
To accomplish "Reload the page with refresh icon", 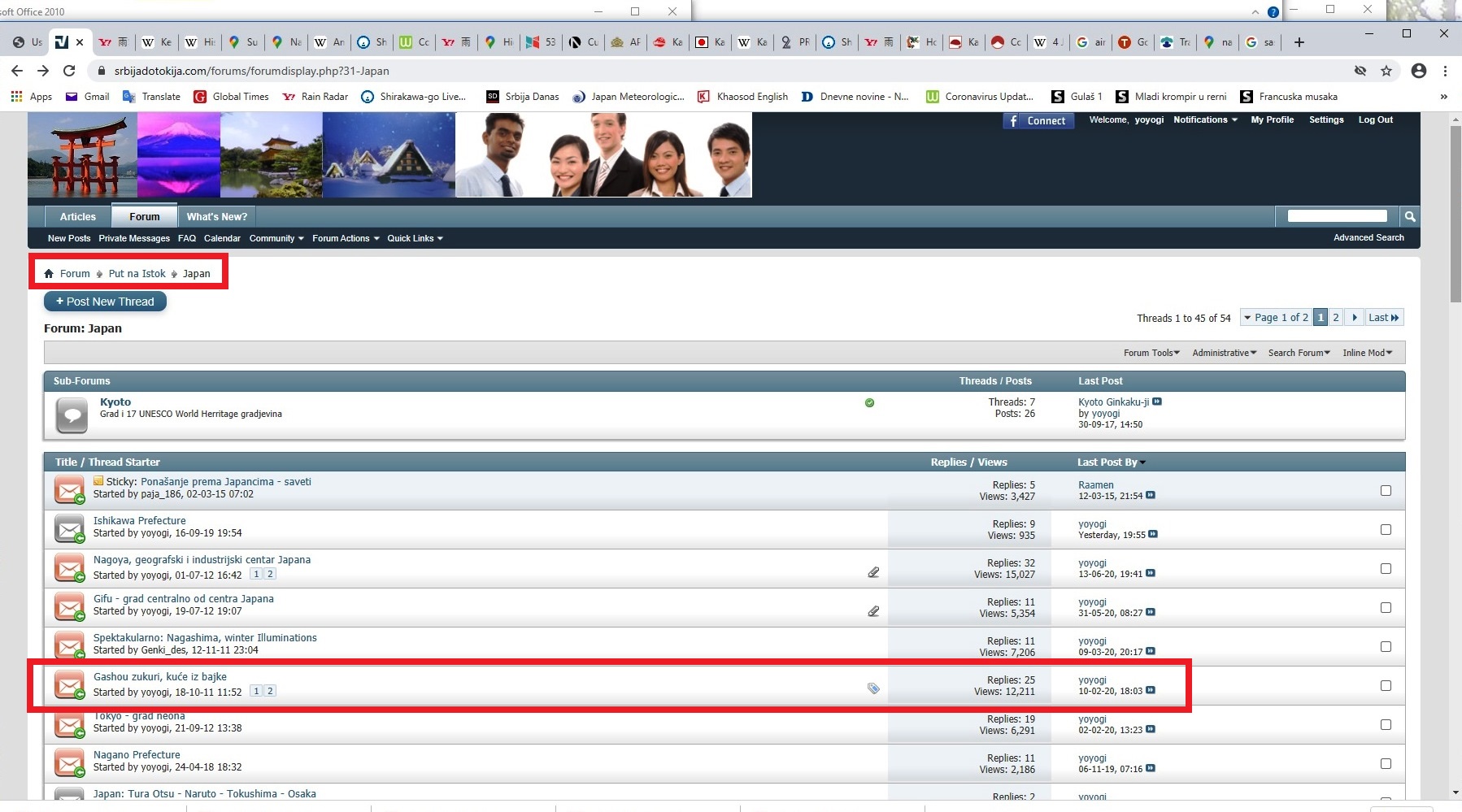I will 69,71.
